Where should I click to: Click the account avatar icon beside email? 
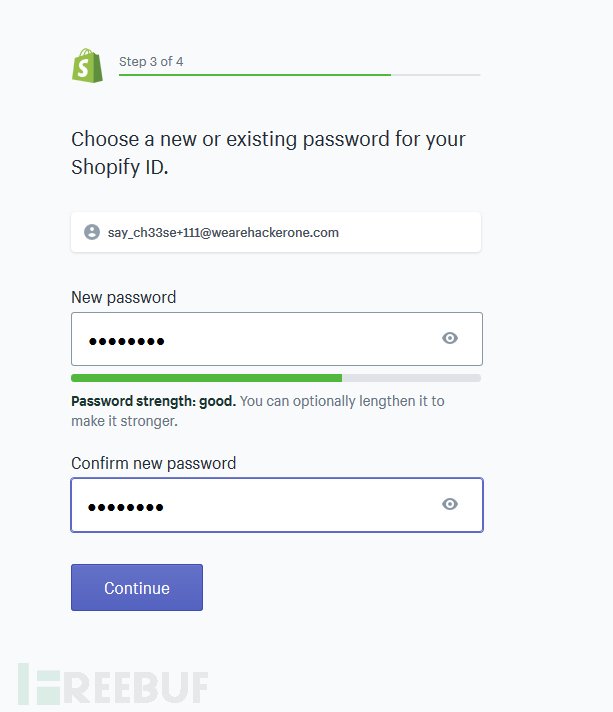(x=92, y=232)
